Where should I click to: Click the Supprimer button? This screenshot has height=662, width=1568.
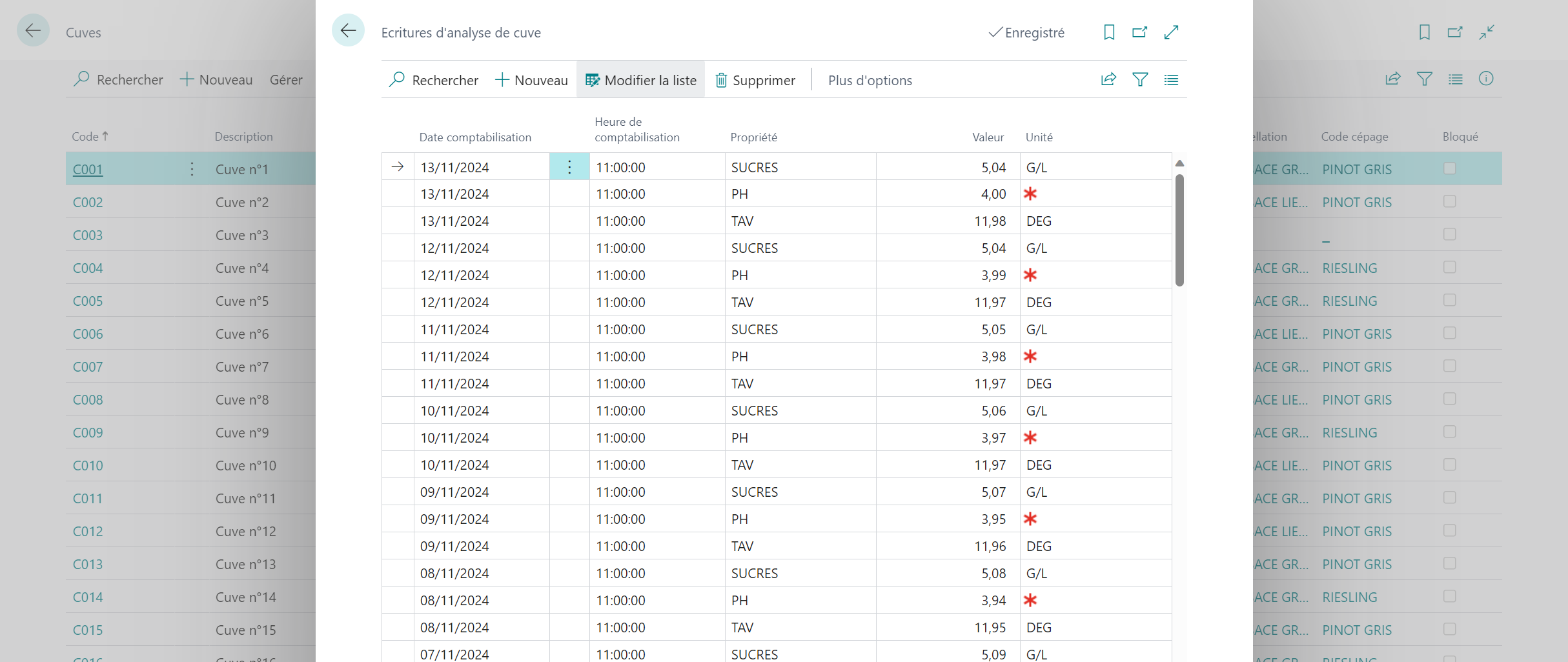pyautogui.click(x=755, y=80)
